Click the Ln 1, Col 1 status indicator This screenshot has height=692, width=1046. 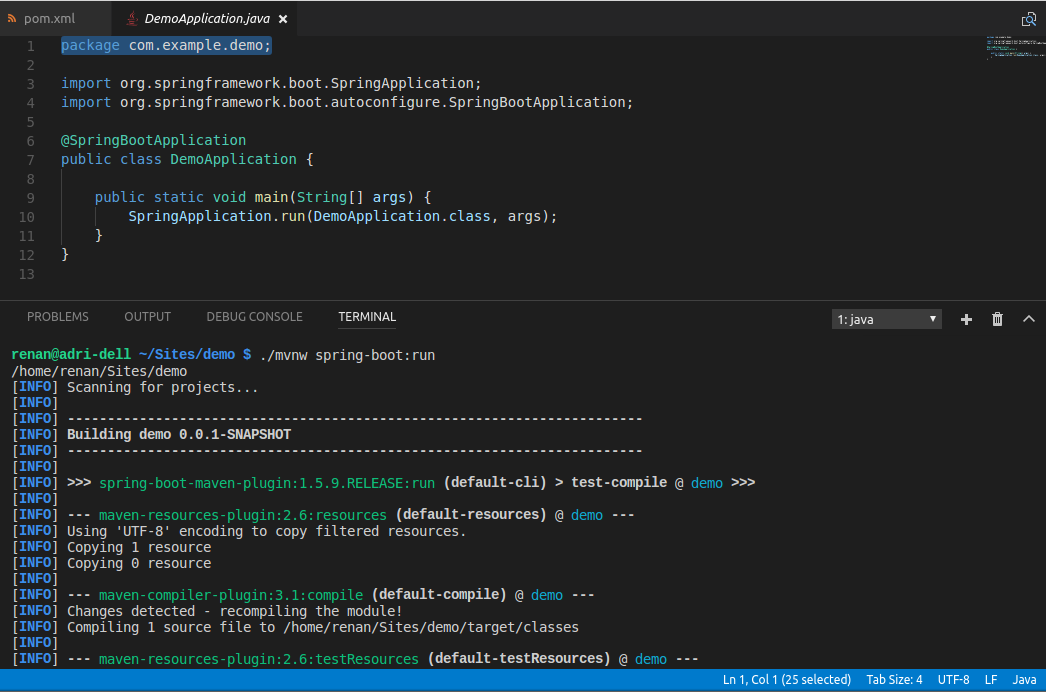[x=786, y=680]
